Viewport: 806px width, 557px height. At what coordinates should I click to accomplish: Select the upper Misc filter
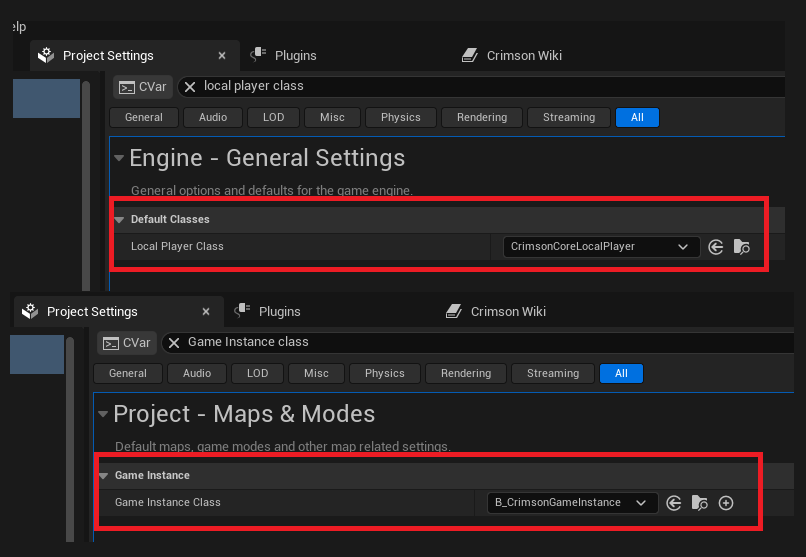332,117
